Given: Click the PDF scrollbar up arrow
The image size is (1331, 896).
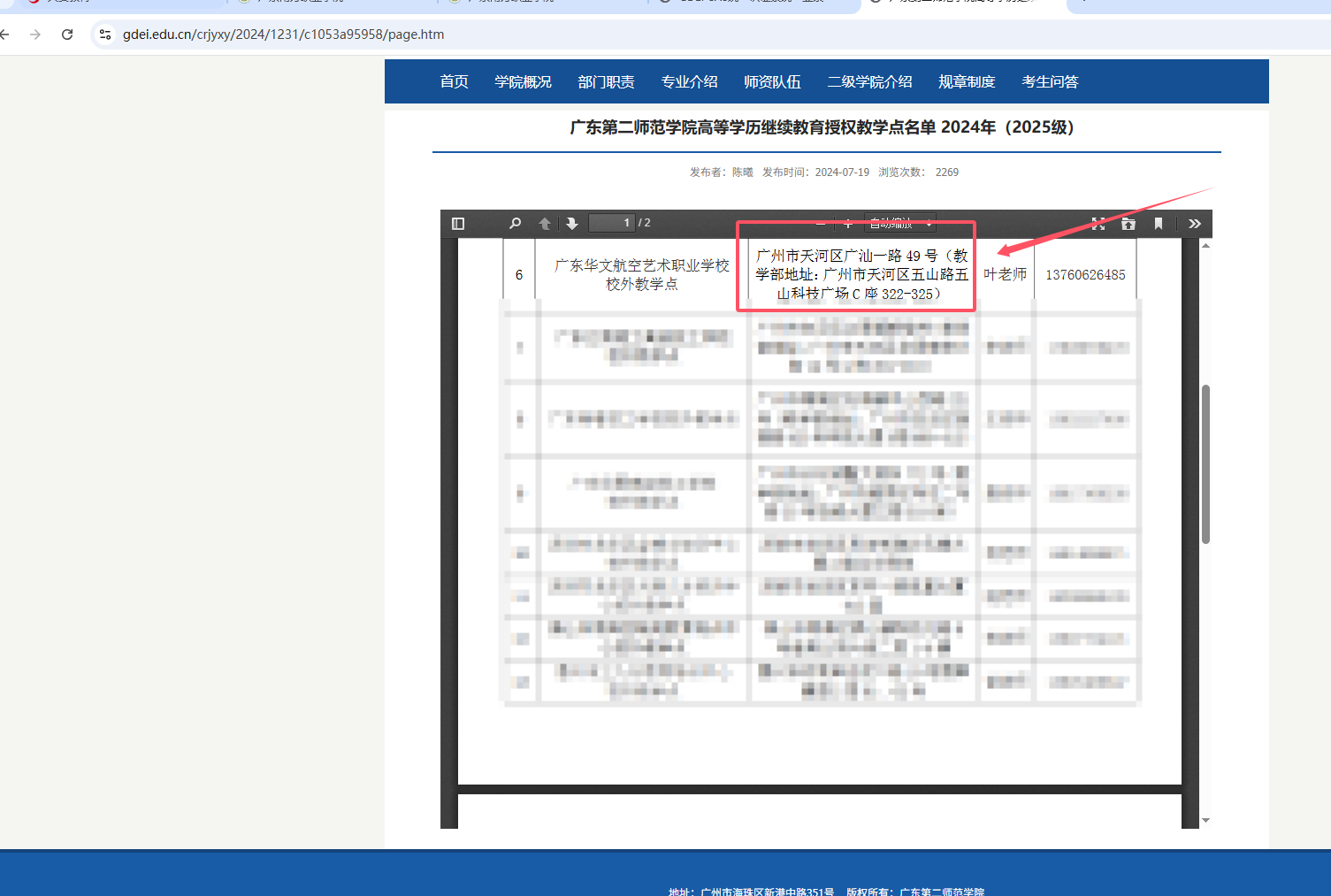Looking at the screenshot, I should [x=1205, y=245].
